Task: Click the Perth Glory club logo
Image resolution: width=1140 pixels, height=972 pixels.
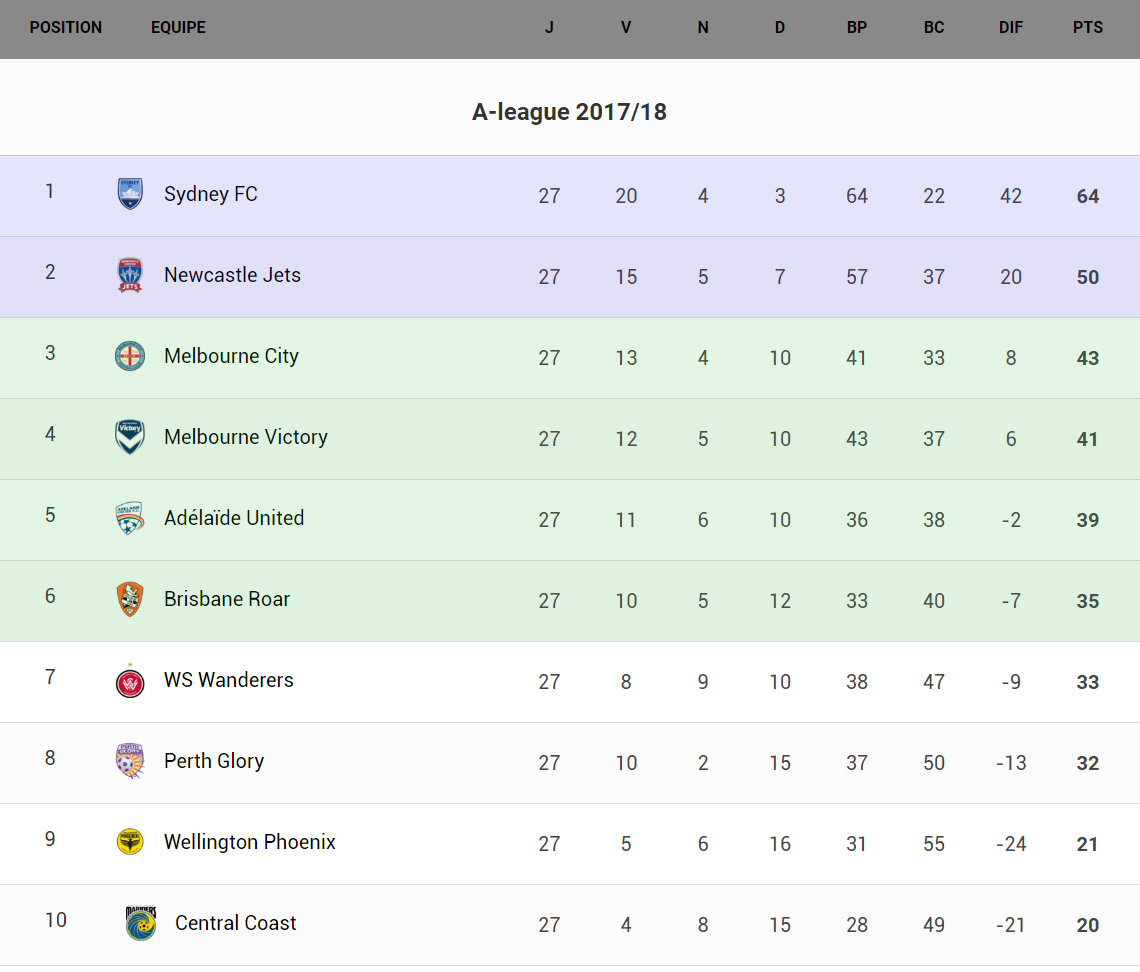Action: pos(130,761)
